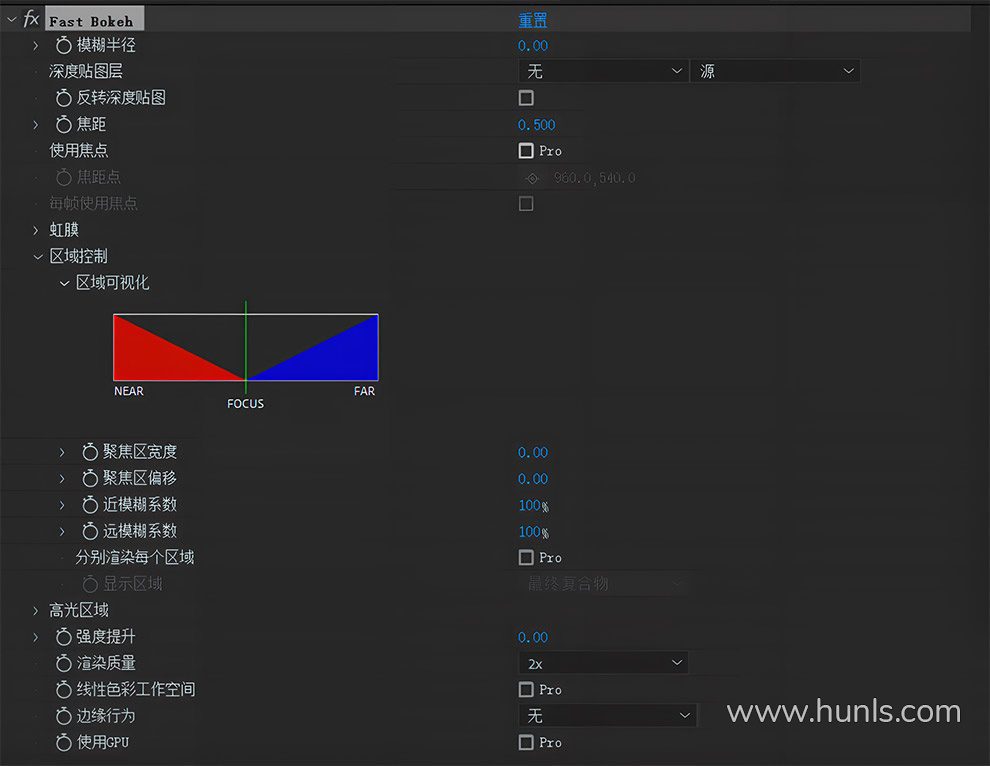990x766 pixels.
Task: Select the Fast Bokeh effect name
Action: point(94,19)
